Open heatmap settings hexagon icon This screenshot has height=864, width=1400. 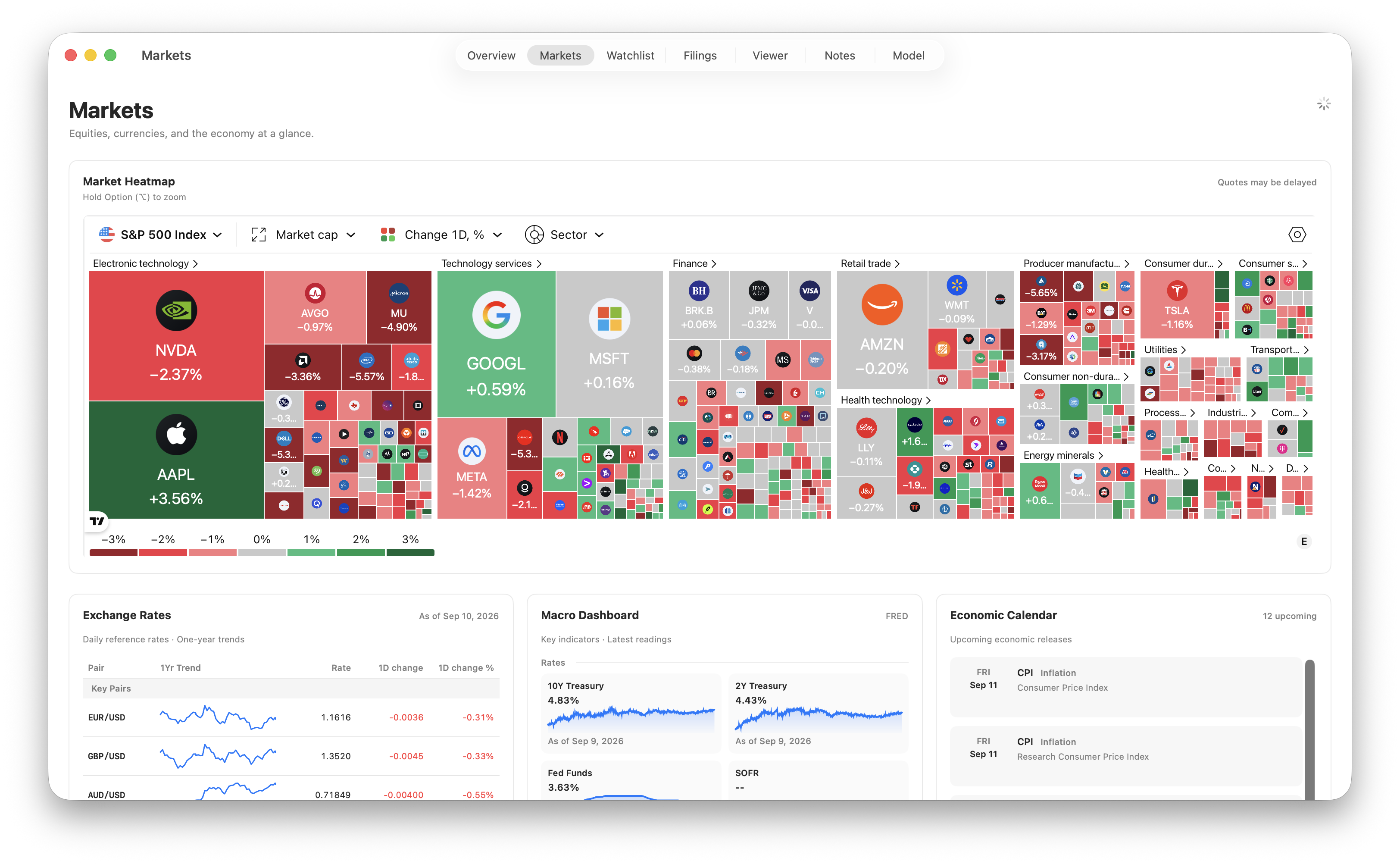click(x=1297, y=234)
